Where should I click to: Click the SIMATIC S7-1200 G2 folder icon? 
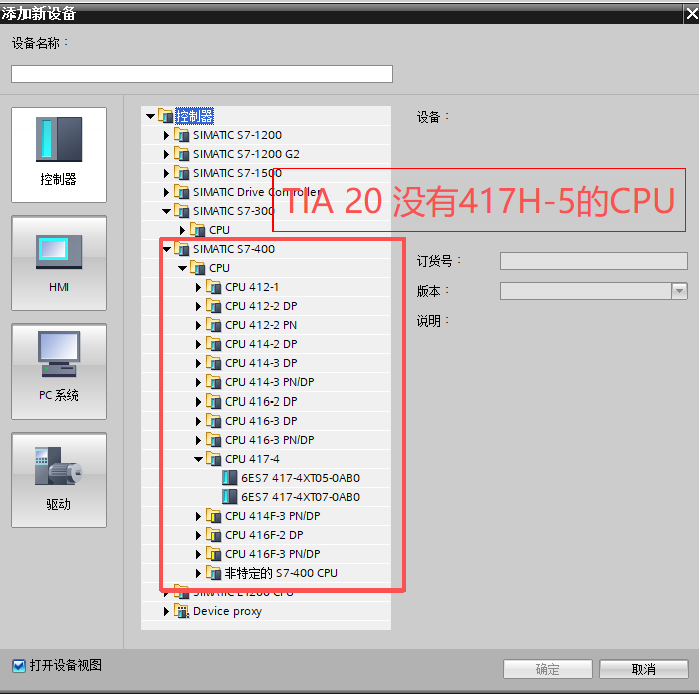pyautogui.click(x=181, y=154)
